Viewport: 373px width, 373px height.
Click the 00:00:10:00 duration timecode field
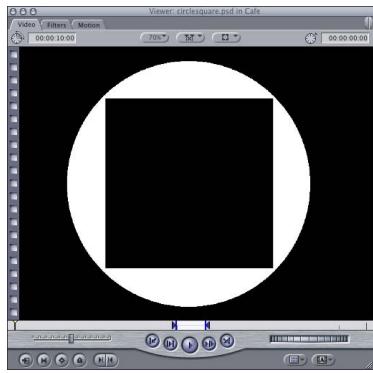53,38
